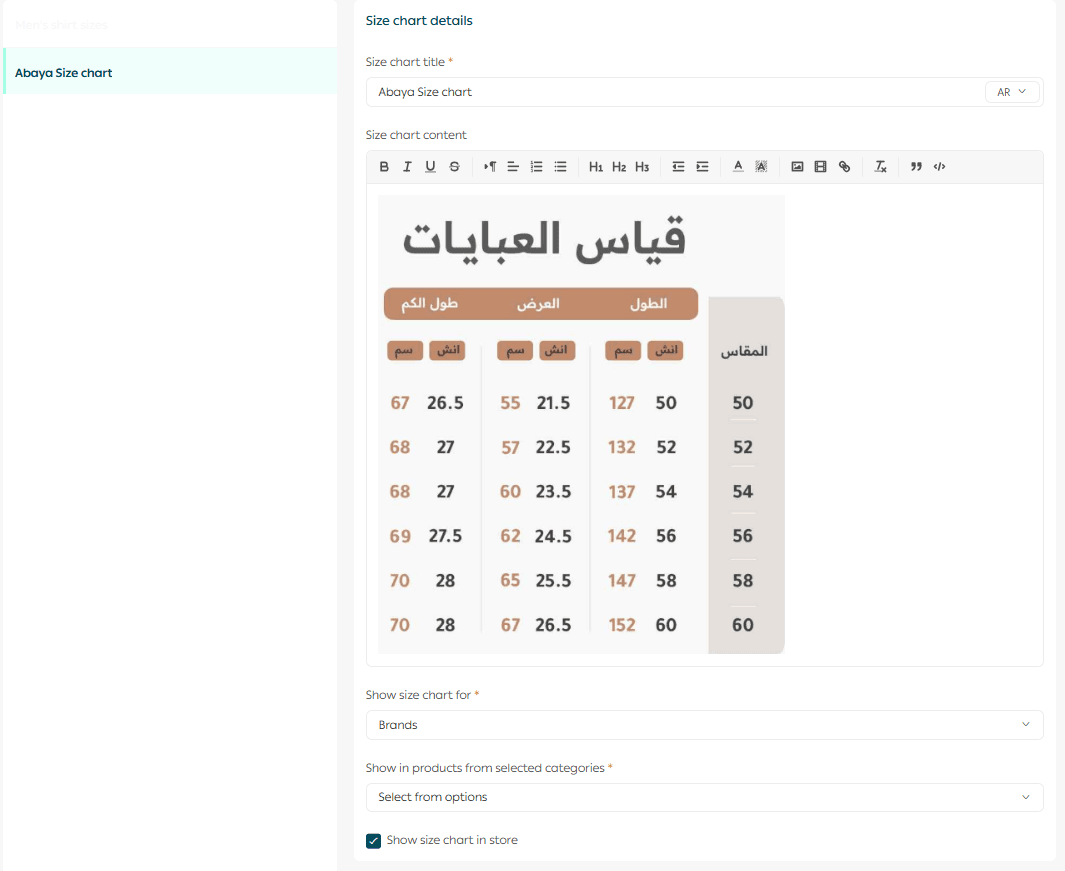Viewport: 1065px width, 871px height.
Task: Toggle blockquote formatting
Action: (916, 167)
